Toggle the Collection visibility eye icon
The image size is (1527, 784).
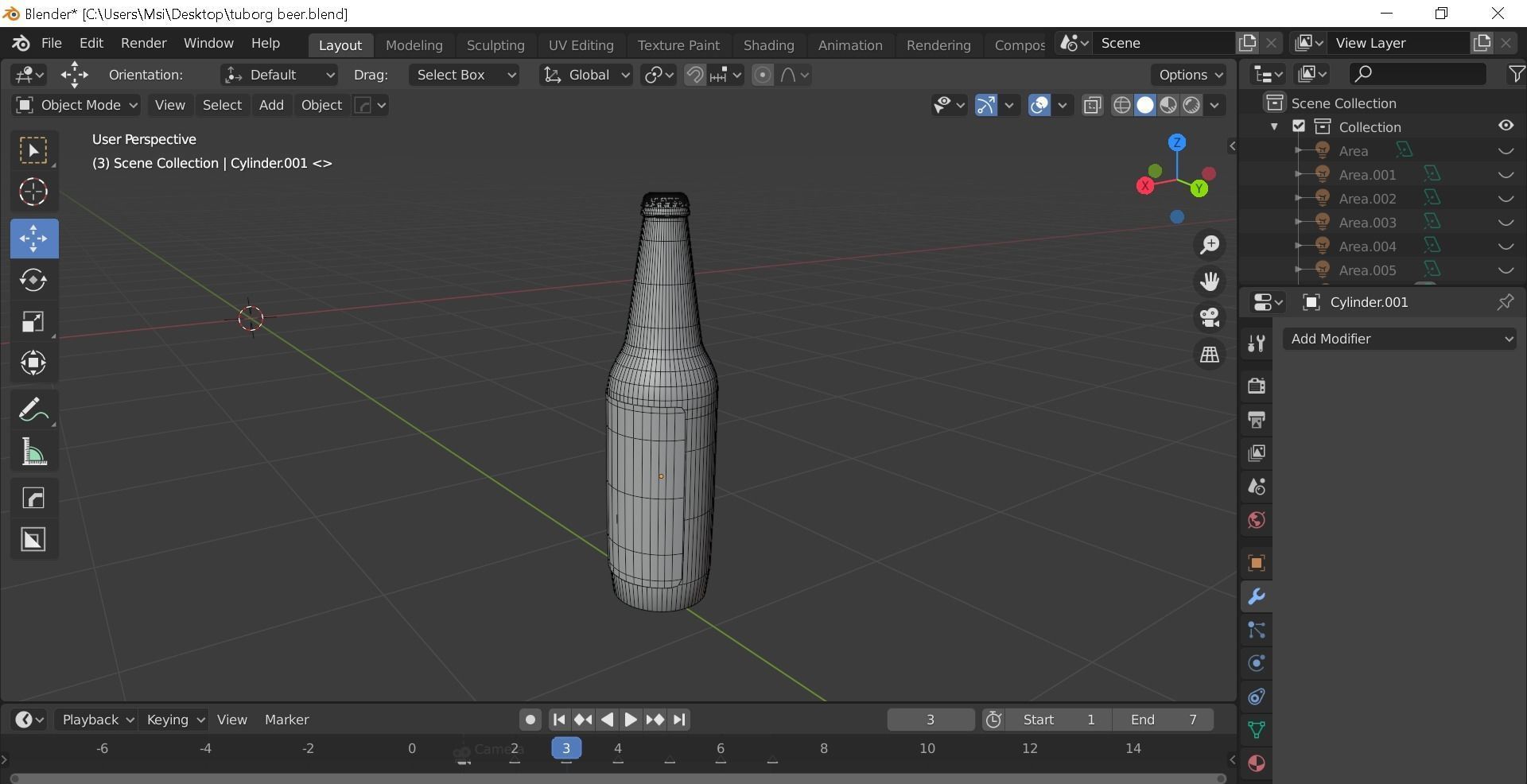pos(1506,126)
